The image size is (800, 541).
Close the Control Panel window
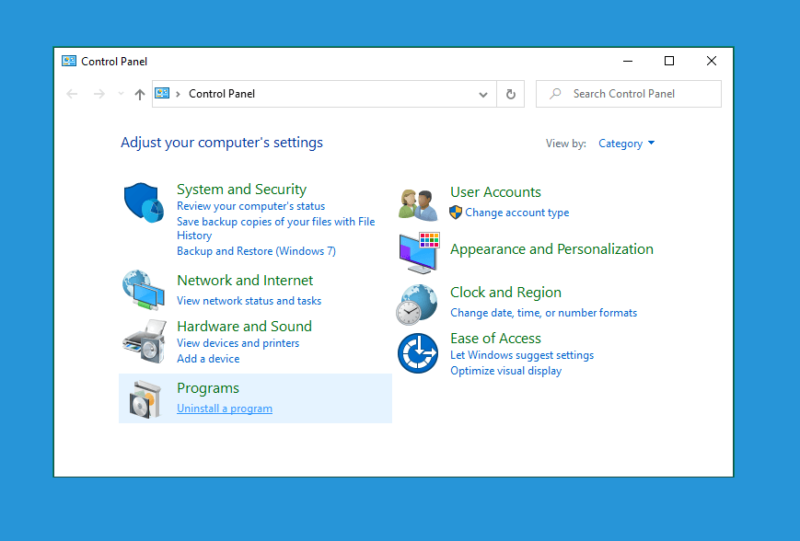[711, 61]
